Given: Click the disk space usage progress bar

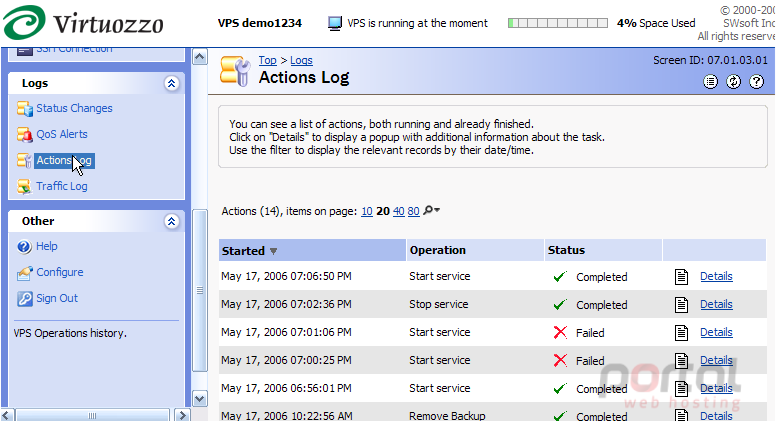Looking at the screenshot, I should [x=558, y=23].
